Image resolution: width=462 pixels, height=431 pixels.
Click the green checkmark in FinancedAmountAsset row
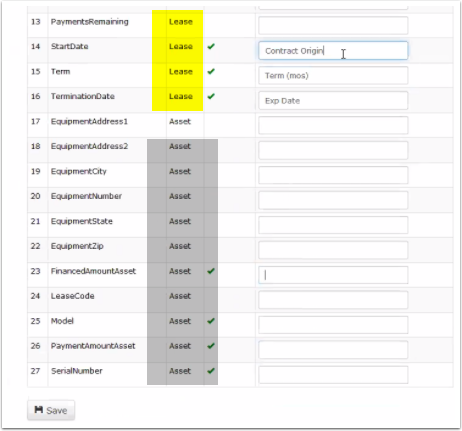(211, 271)
